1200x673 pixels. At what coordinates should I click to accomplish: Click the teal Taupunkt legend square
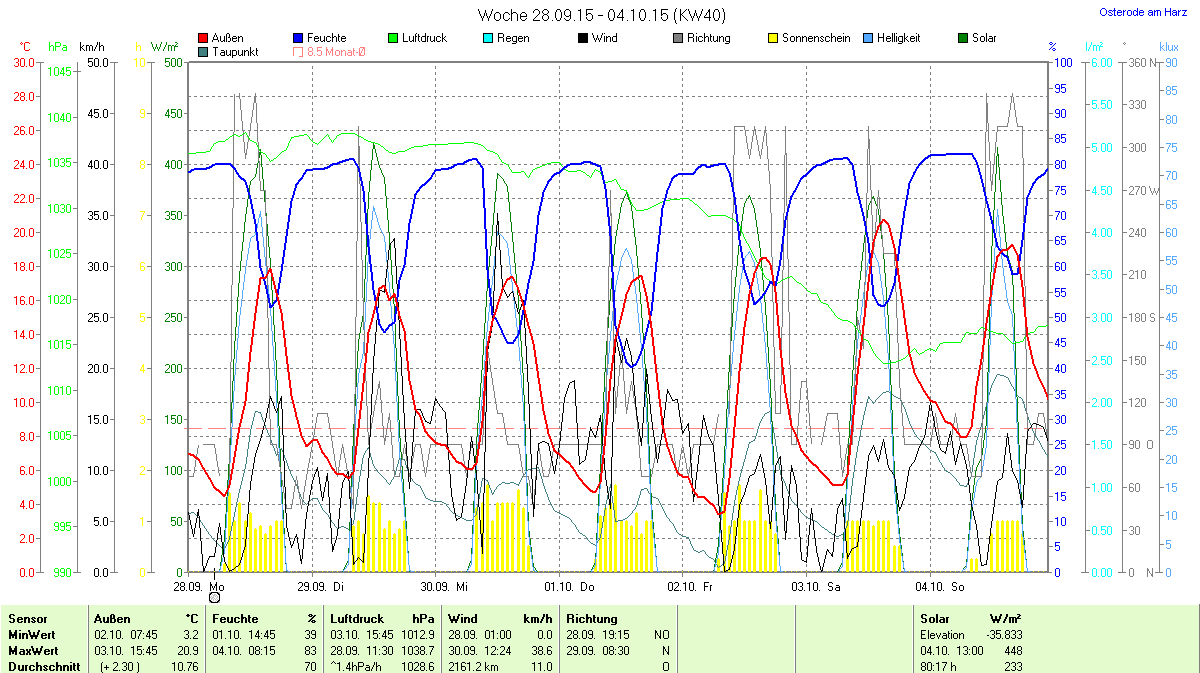tap(204, 51)
